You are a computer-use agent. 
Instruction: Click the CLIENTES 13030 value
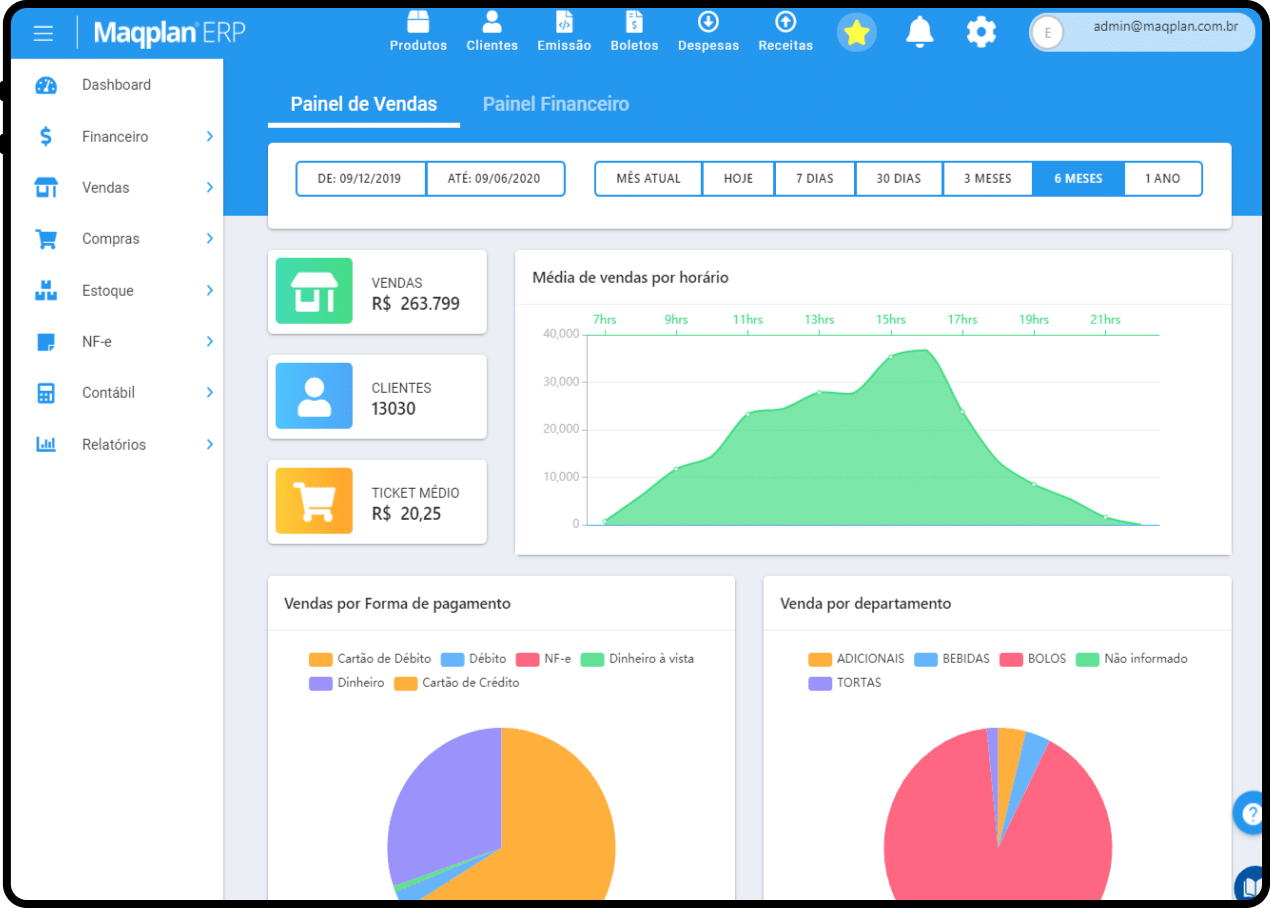pyautogui.click(x=393, y=409)
